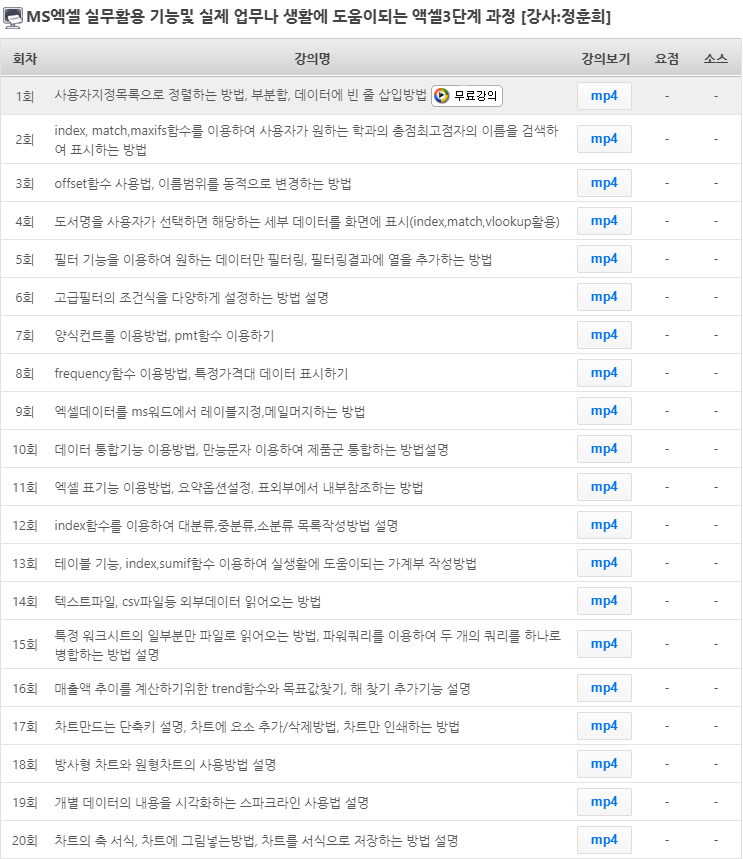Select the 차트만드는 단축키 설명 lecture title
The image size is (743, 859).
(x=256, y=726)
